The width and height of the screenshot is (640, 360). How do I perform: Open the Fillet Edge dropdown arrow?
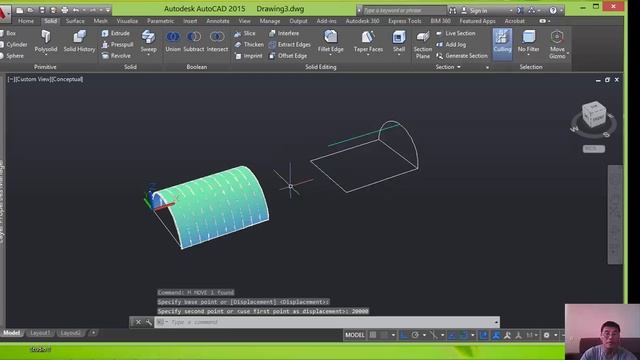[x=331, y=54]
